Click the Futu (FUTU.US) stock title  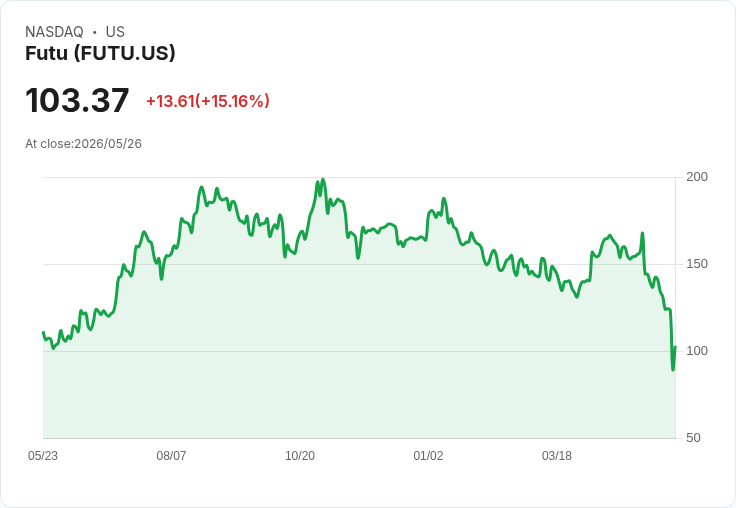(x=100, y=53)
